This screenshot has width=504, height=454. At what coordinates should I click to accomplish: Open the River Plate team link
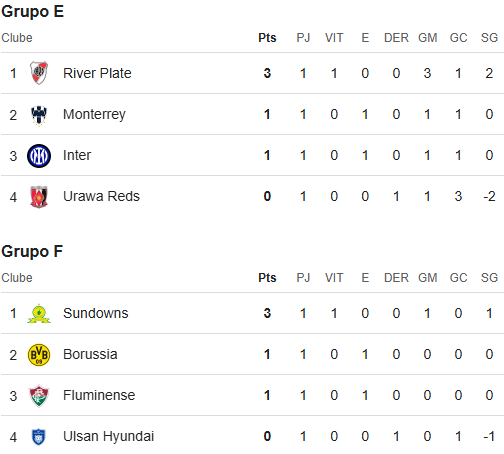click(97, 73)
